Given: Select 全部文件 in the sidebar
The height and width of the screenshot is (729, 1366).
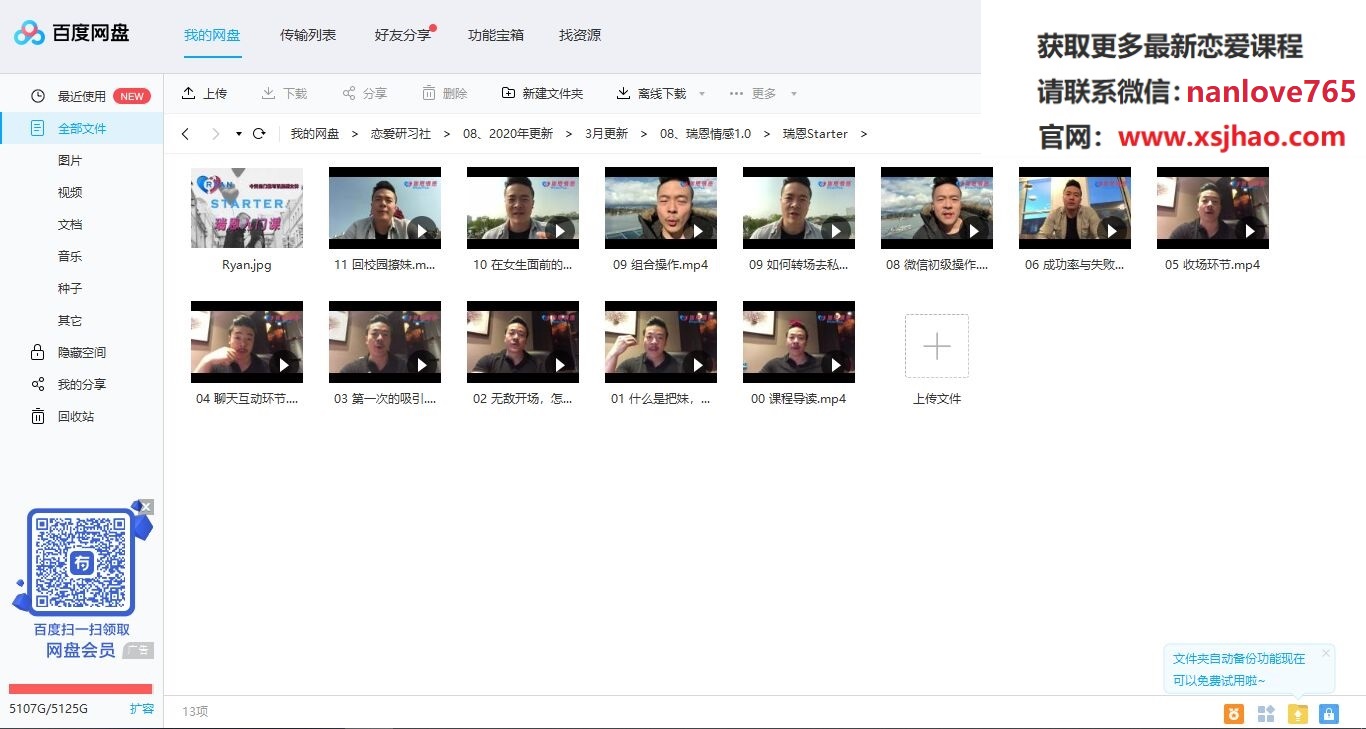Looking at the screenshot, I should (81, 128).
